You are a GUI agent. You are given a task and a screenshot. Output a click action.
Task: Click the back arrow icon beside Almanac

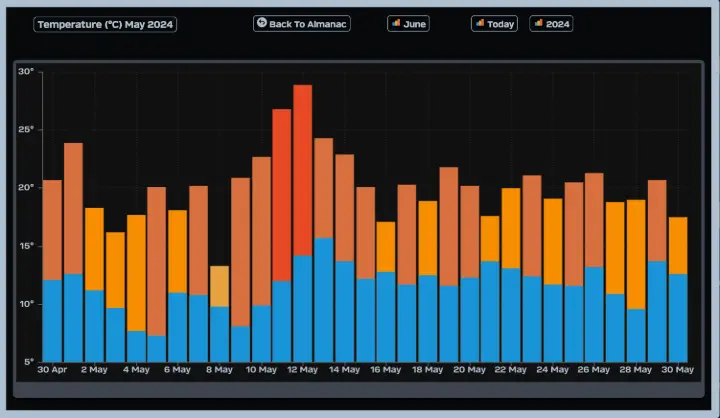pos(262,23)
